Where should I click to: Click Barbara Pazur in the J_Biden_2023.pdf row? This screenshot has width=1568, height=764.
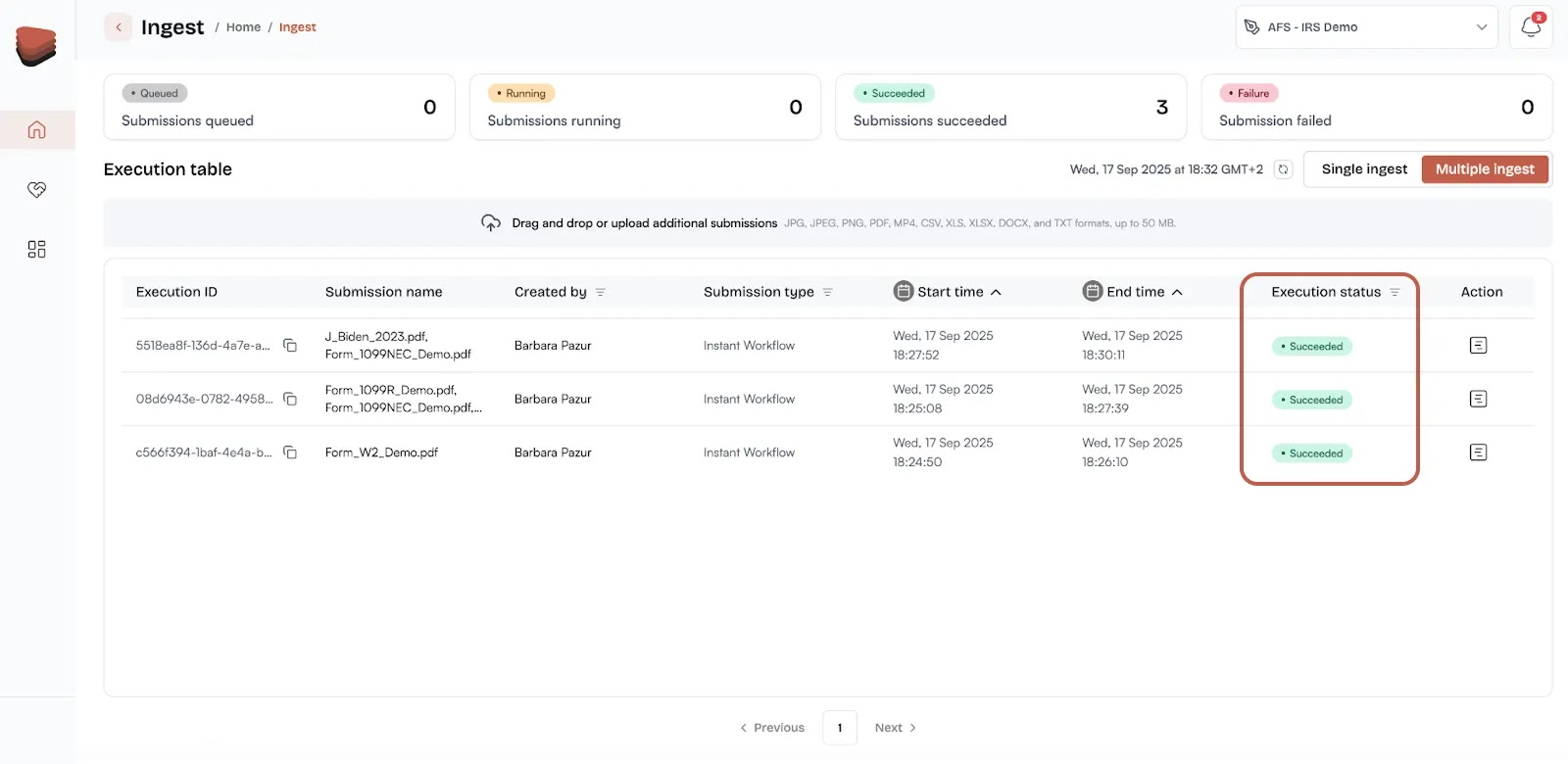[x=553, y=345]
